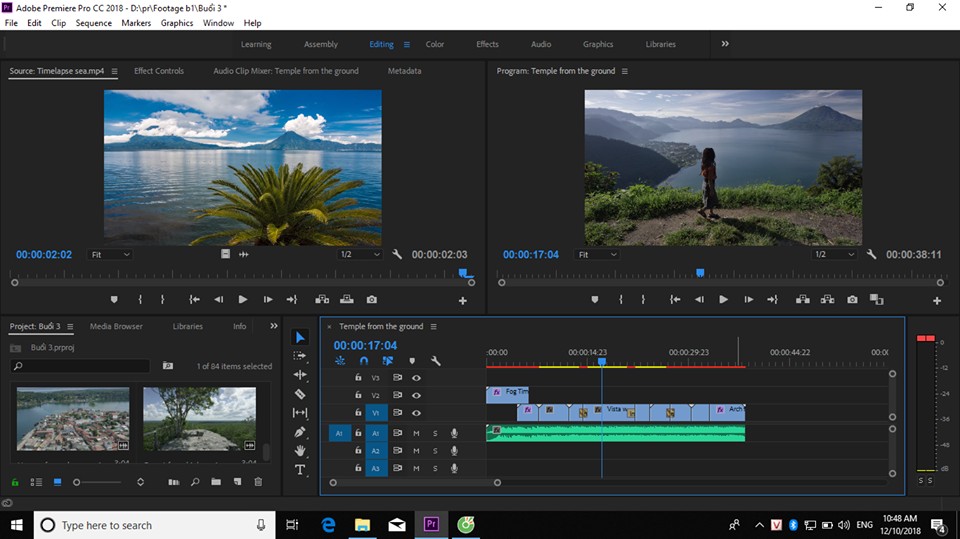The height and width of the screenshot is (539, 960).
Task: Open Program monitor panel menu
Action: point(624,71)
